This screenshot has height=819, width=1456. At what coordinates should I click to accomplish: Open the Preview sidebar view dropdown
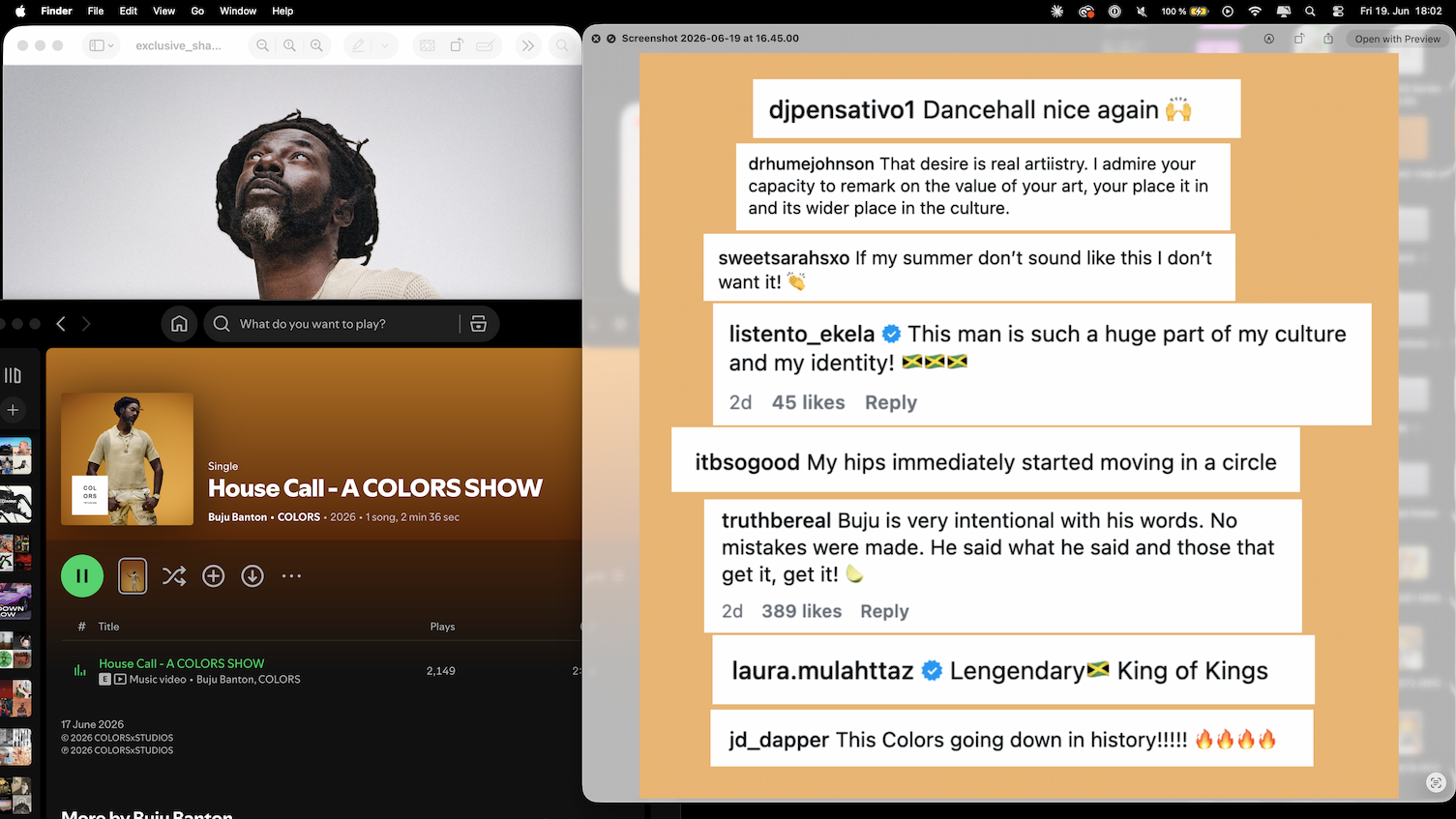tap(101, 45)
